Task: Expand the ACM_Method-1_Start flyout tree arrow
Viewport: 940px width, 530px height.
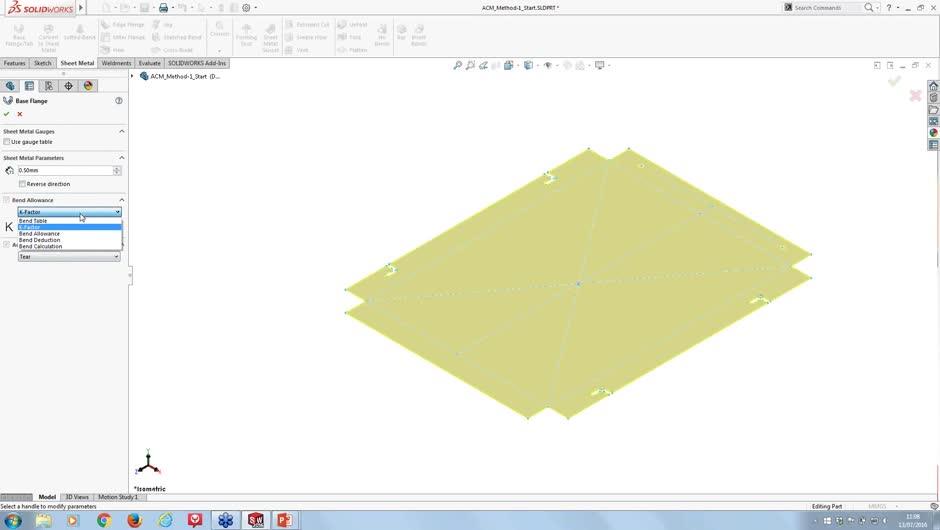Action: point(132,76)
